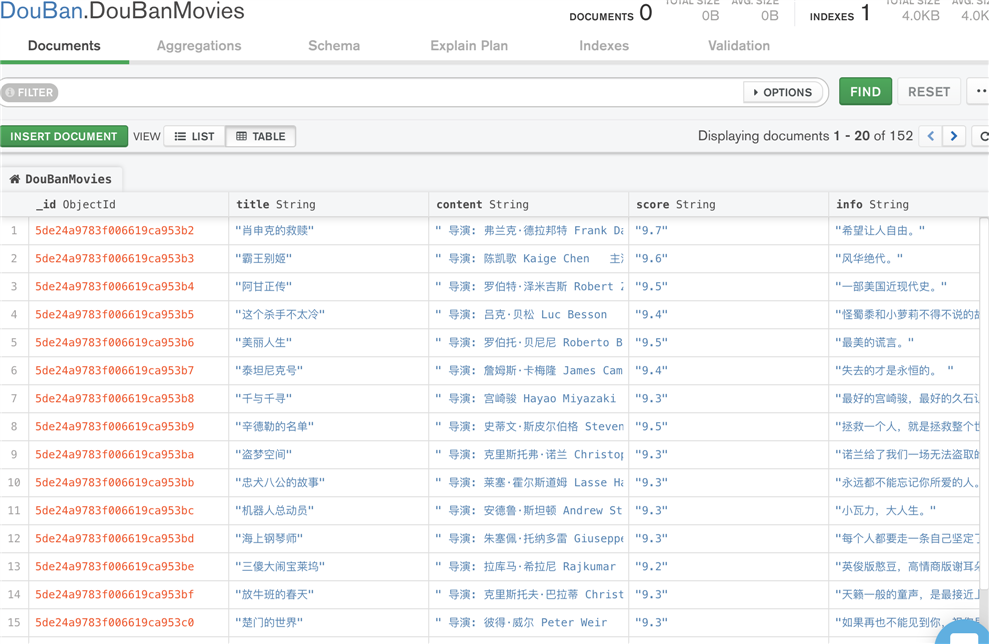Viewport: 989px width, 644px height.
Task: Click the home icon on the DouBanMovies breadcrumb
Action: click(15, 179)
